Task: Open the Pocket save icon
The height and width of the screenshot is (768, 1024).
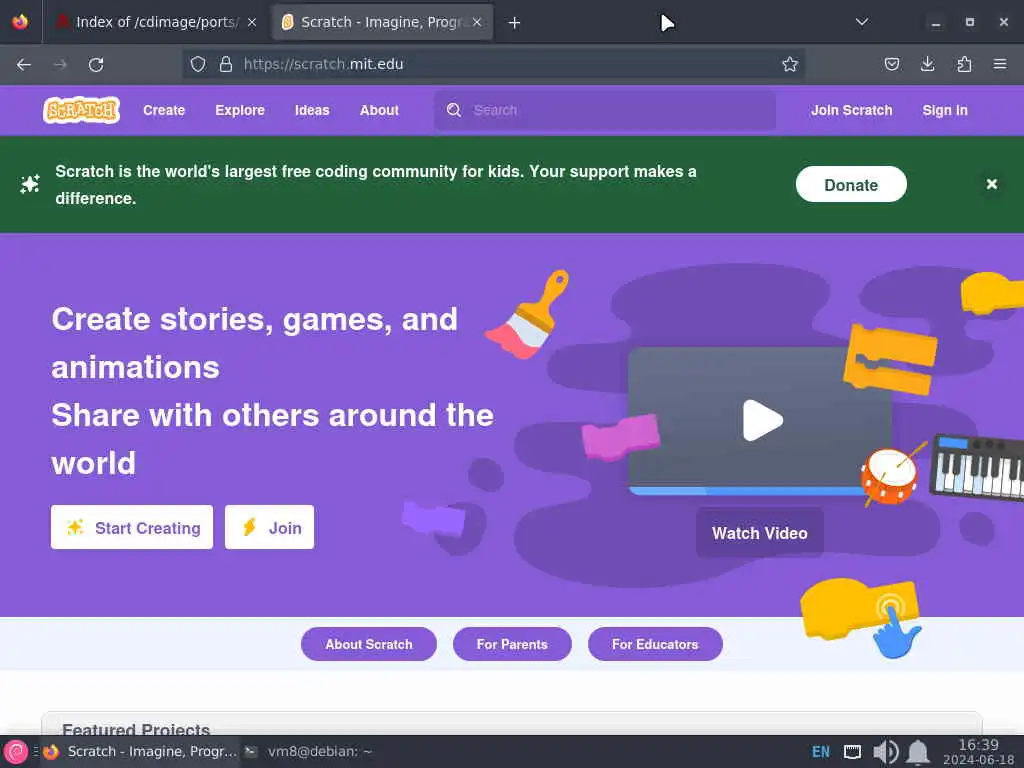Action: click(891, 64)
